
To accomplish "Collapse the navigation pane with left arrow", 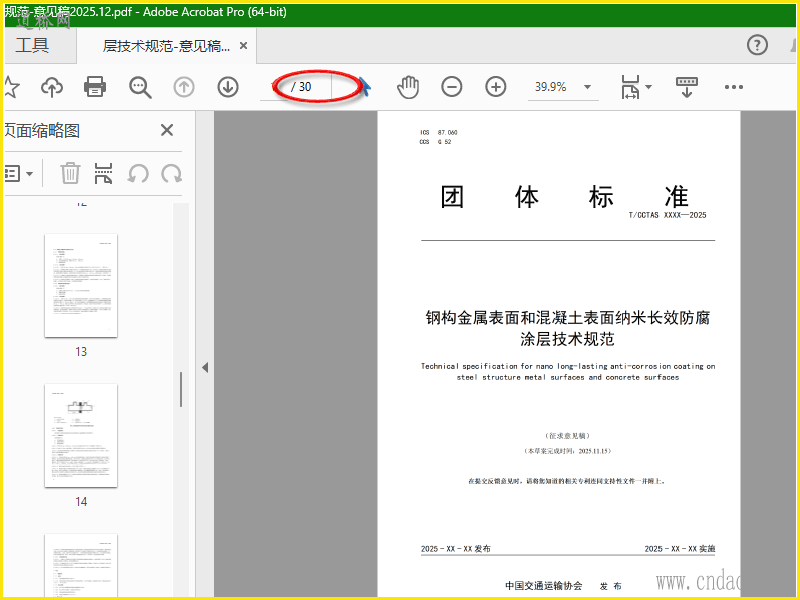I will 205,367.
